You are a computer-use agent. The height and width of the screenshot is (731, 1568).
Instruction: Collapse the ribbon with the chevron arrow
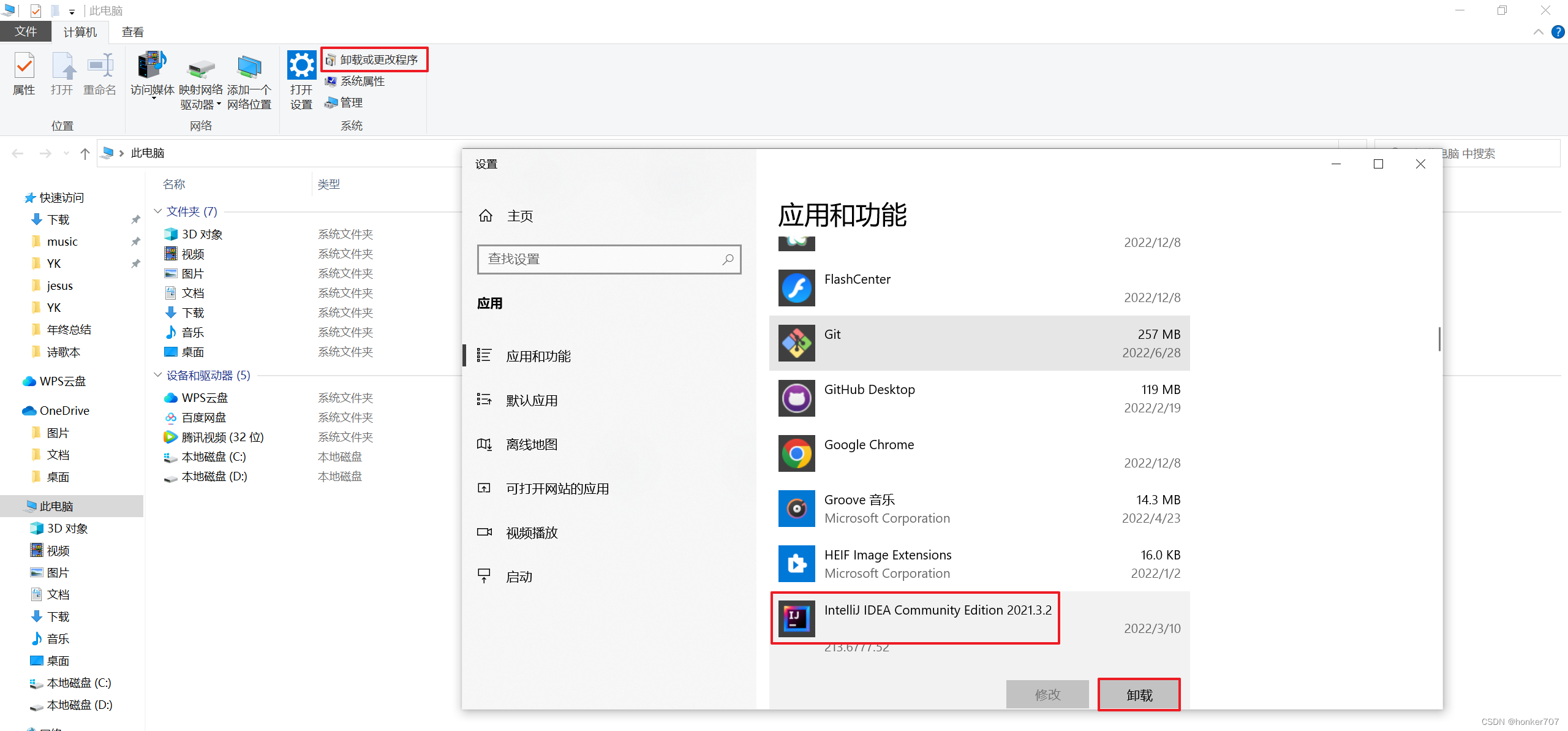coord(1538,32)
